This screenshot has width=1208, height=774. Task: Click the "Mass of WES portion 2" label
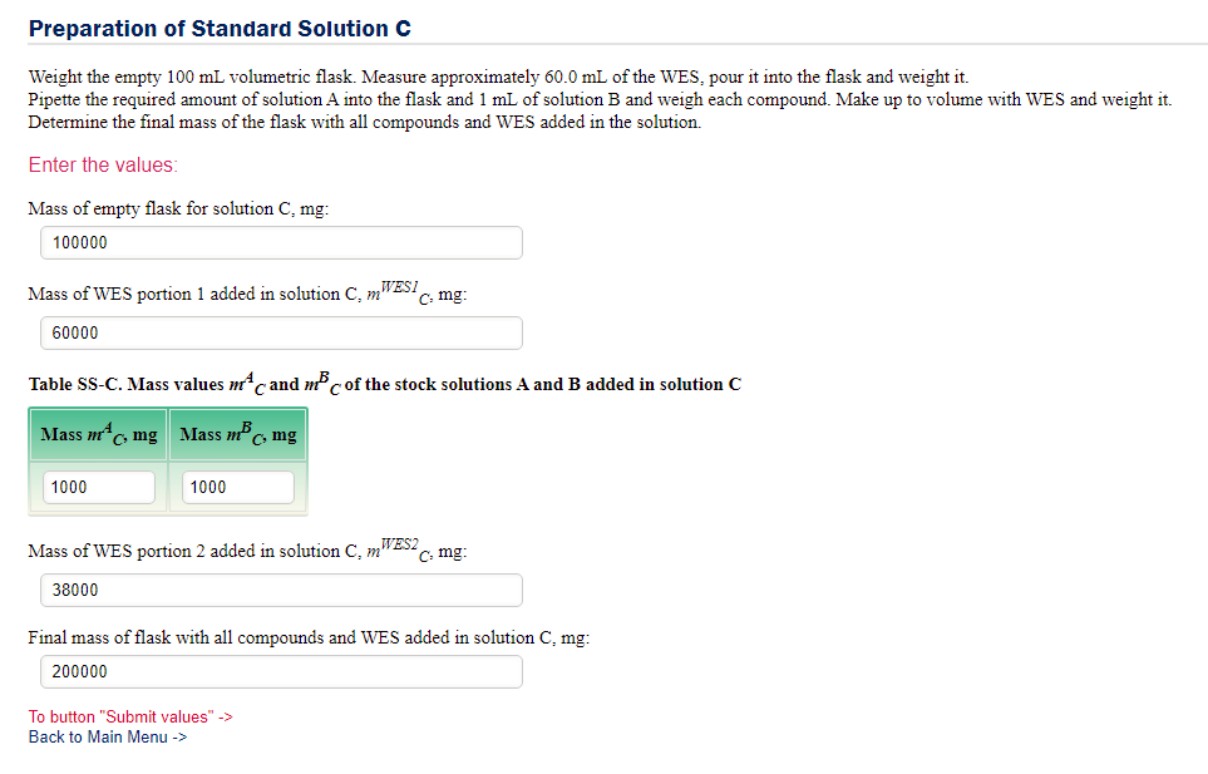(247, 551)
